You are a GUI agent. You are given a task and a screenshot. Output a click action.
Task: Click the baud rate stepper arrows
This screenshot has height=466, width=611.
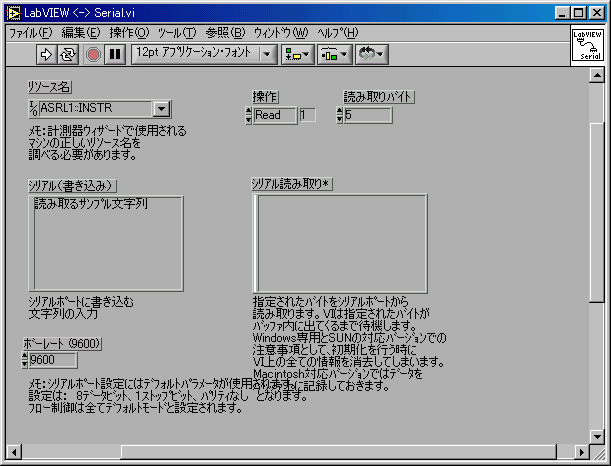coord(25,360)
